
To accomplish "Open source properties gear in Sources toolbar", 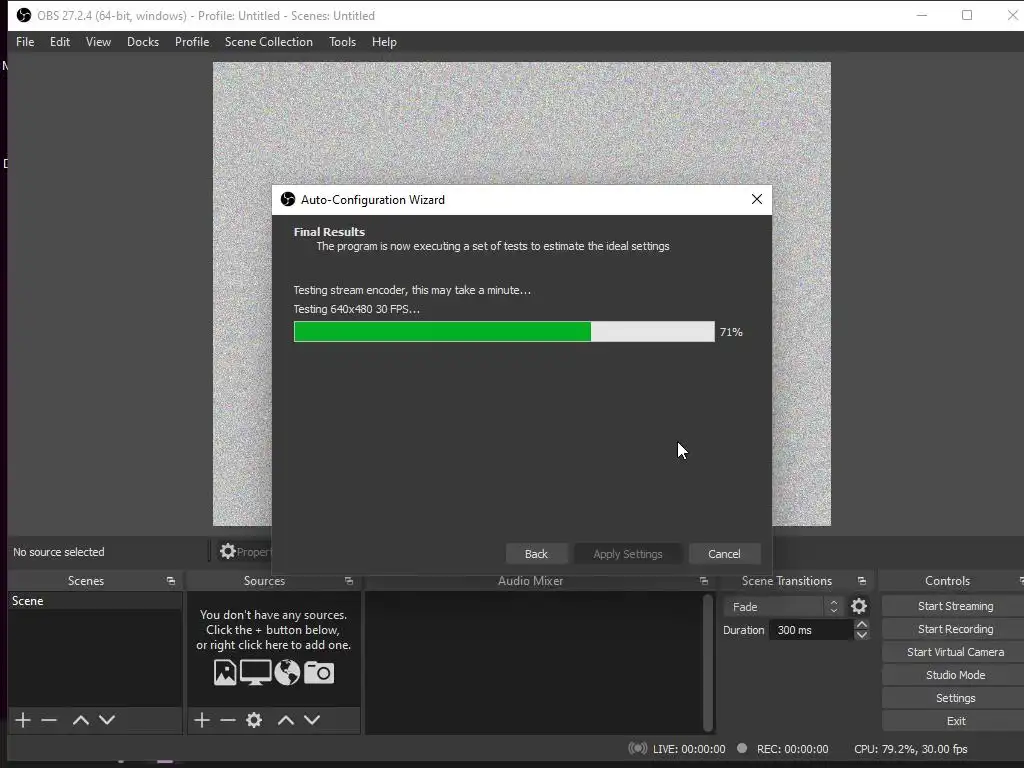I will click(x=254, y=720).
